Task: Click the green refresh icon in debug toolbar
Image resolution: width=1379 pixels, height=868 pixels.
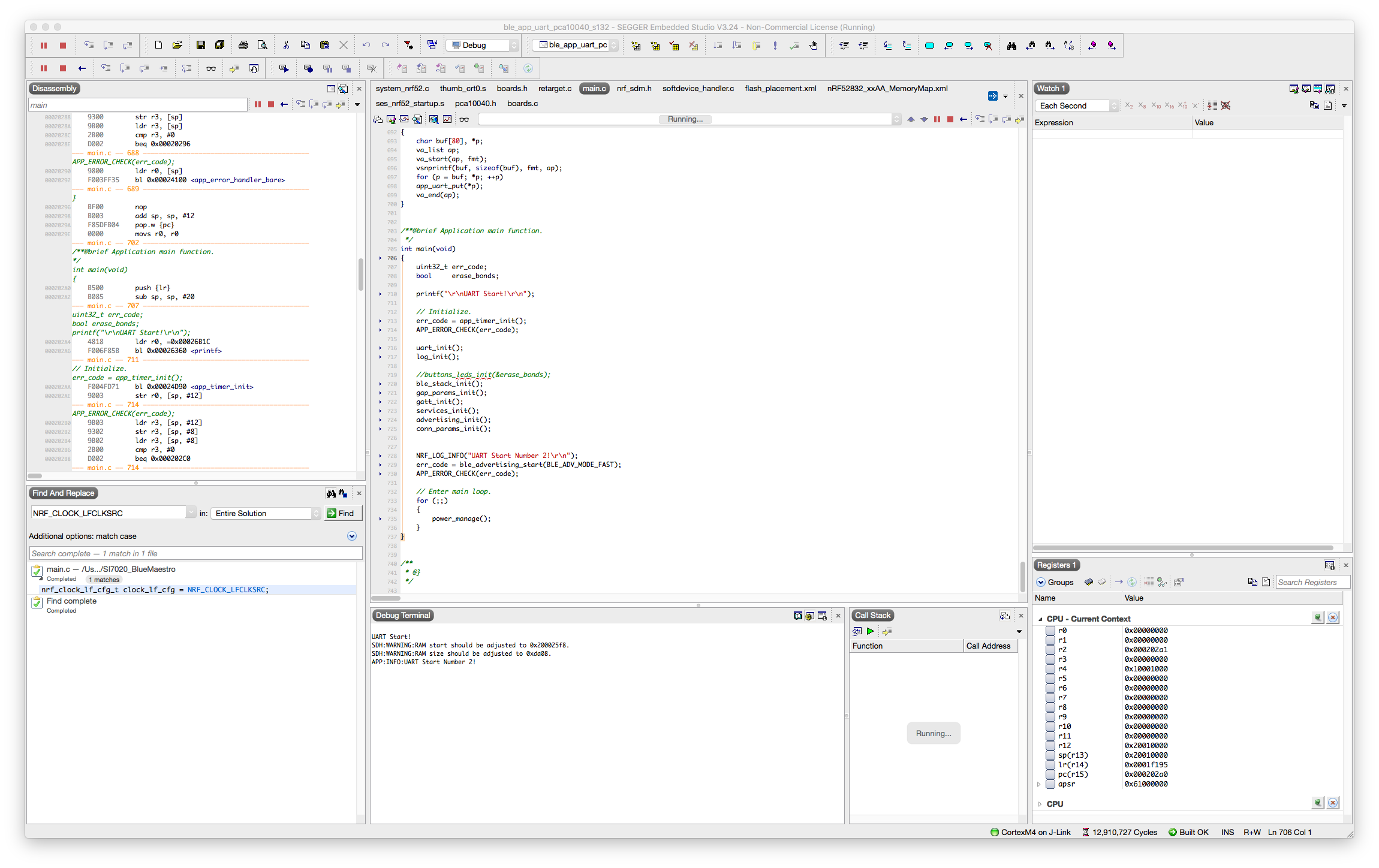Action: tap(528, 68)
